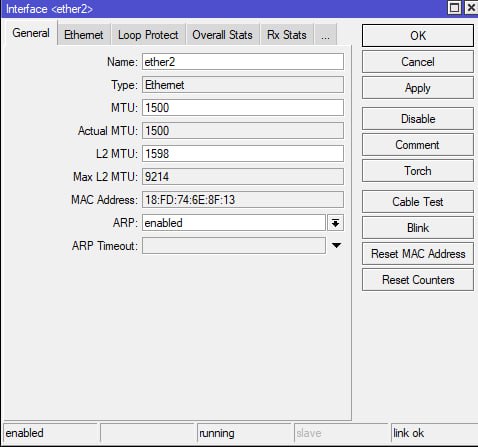The height and width of the screenshot is (447, 478).
Task: Apply the interface changes
Action: click(x=418, y=88)
